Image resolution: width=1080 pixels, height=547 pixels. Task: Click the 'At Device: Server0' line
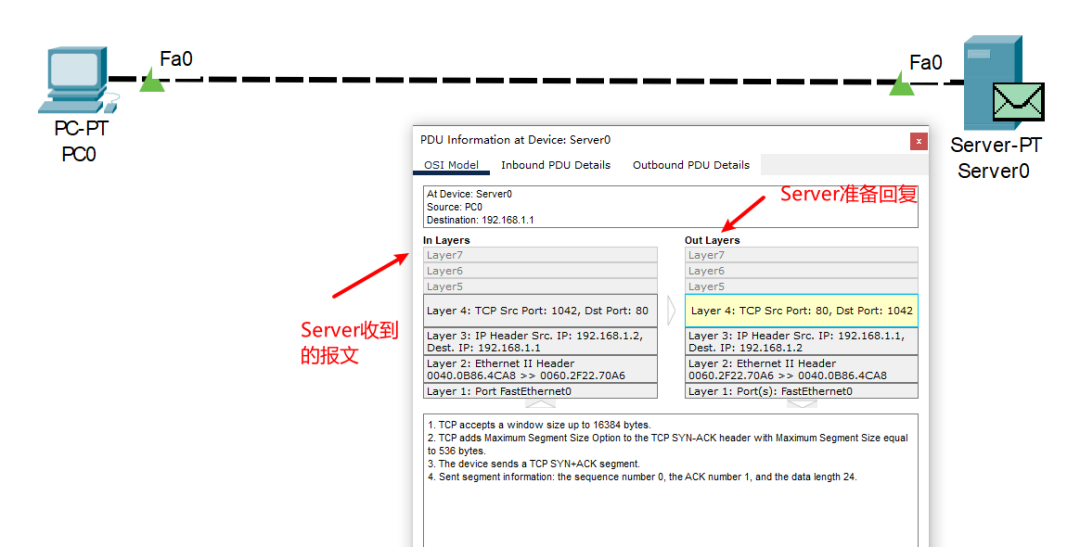(469, 194)
